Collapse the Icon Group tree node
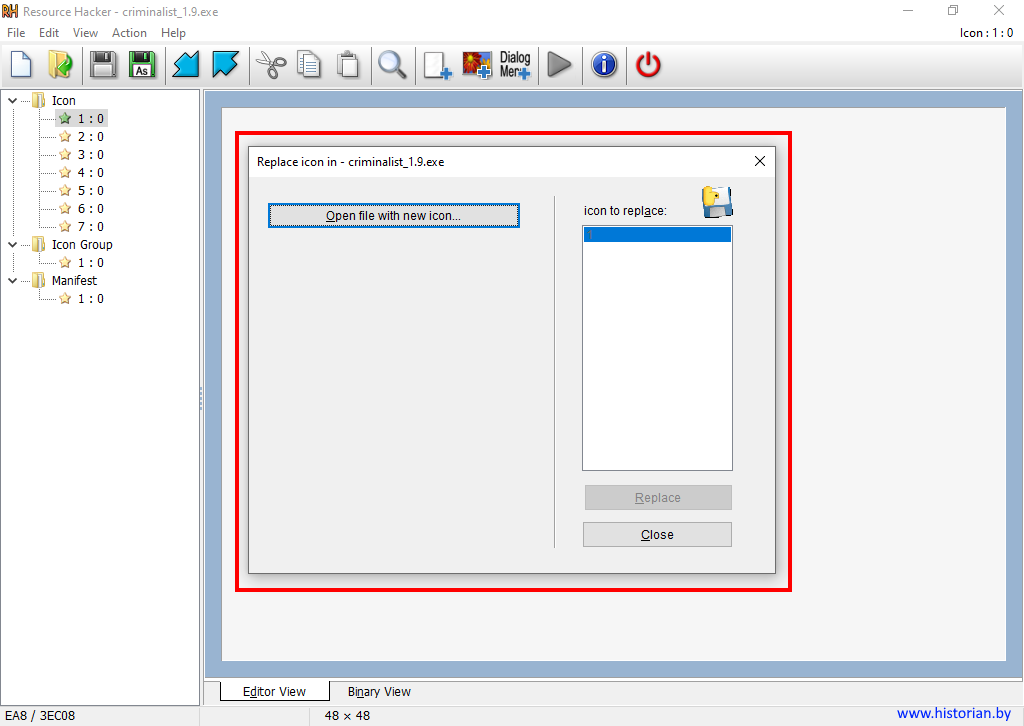 13,244
